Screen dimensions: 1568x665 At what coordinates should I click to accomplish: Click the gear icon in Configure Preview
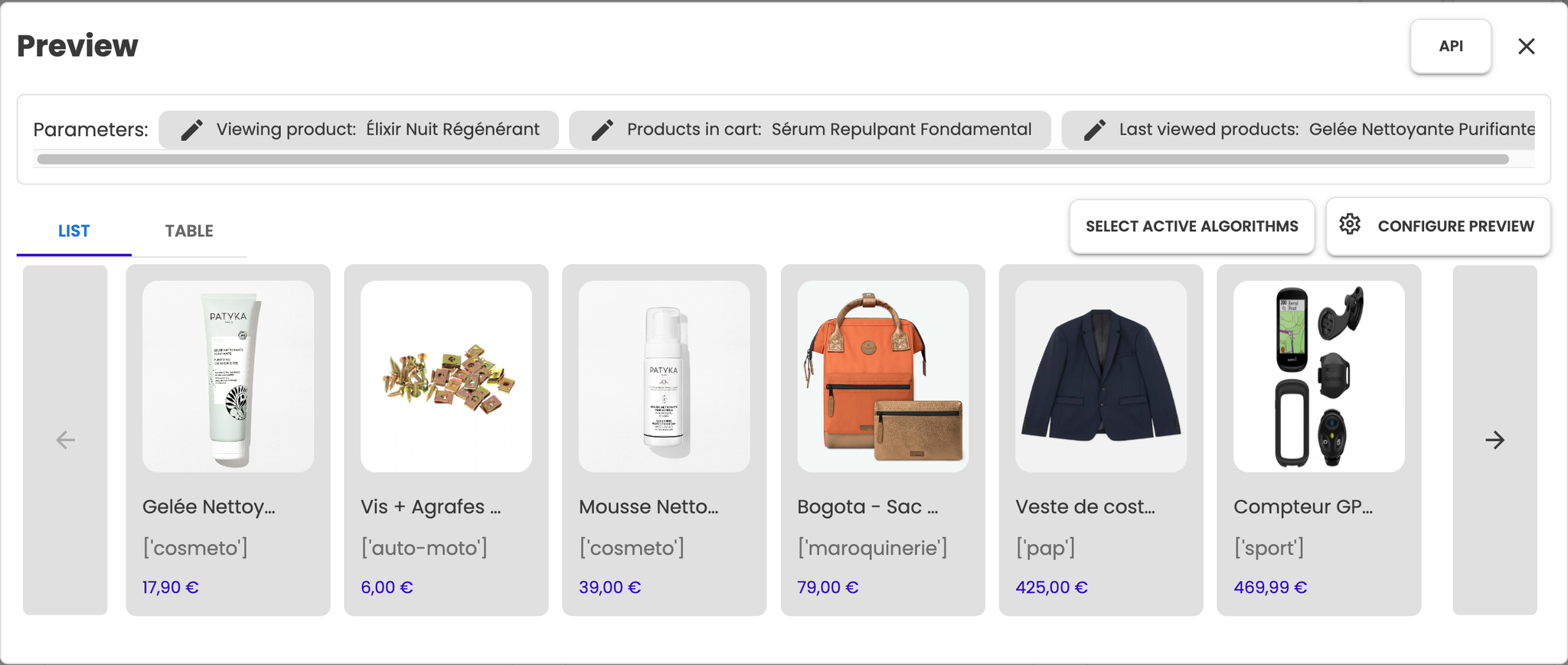tap(1350, 224)
